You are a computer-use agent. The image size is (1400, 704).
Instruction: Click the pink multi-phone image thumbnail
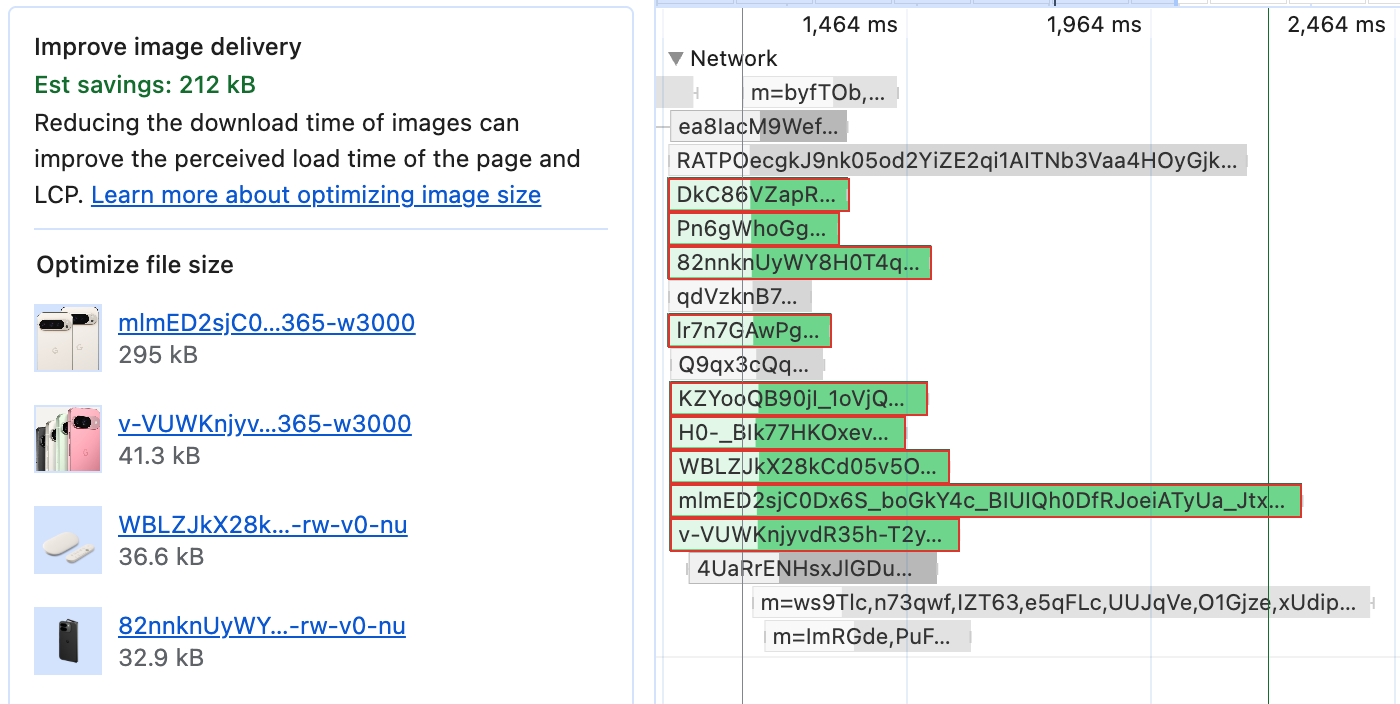click(x=68, y=439)
